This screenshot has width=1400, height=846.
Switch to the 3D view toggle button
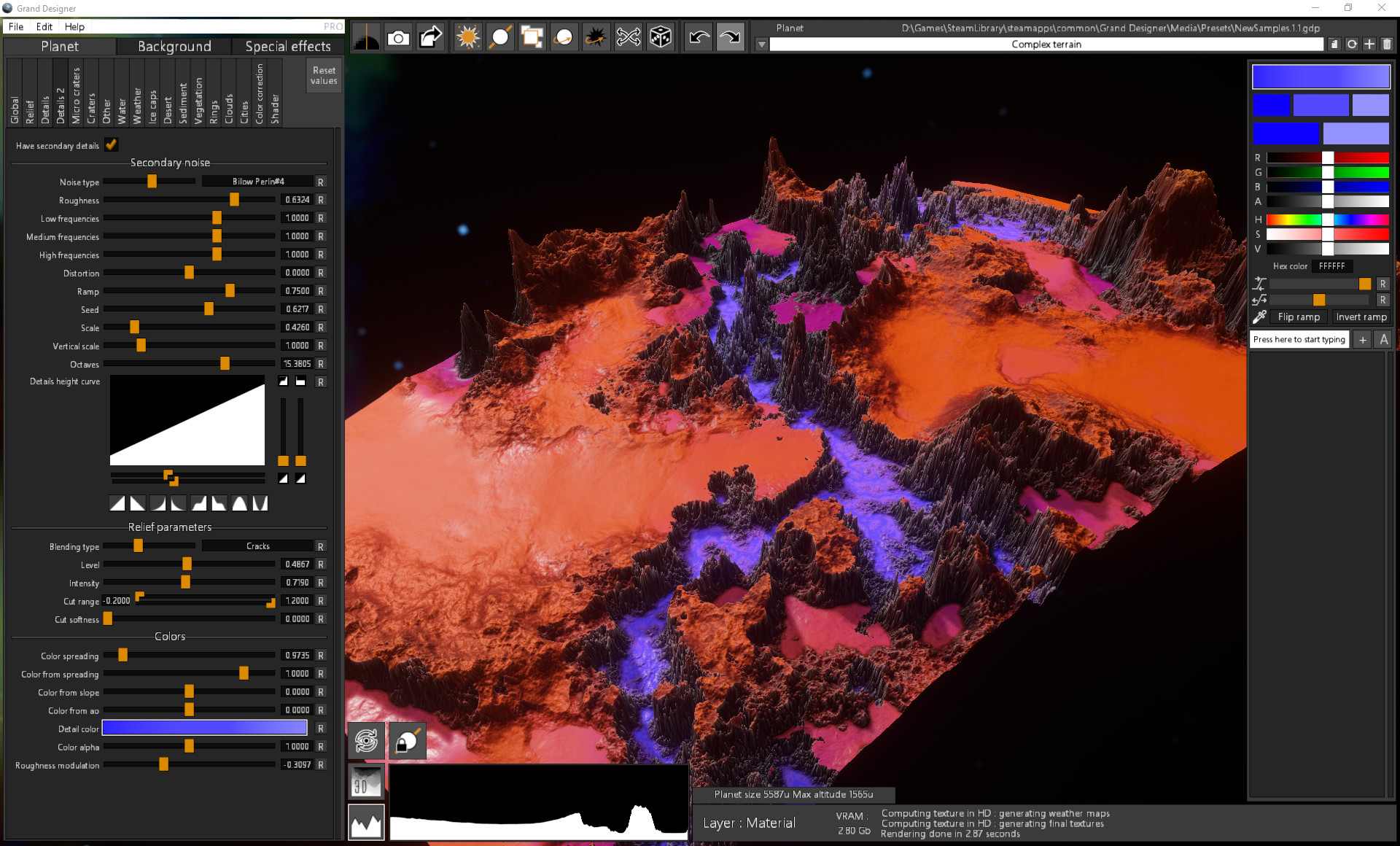[365, 780]
